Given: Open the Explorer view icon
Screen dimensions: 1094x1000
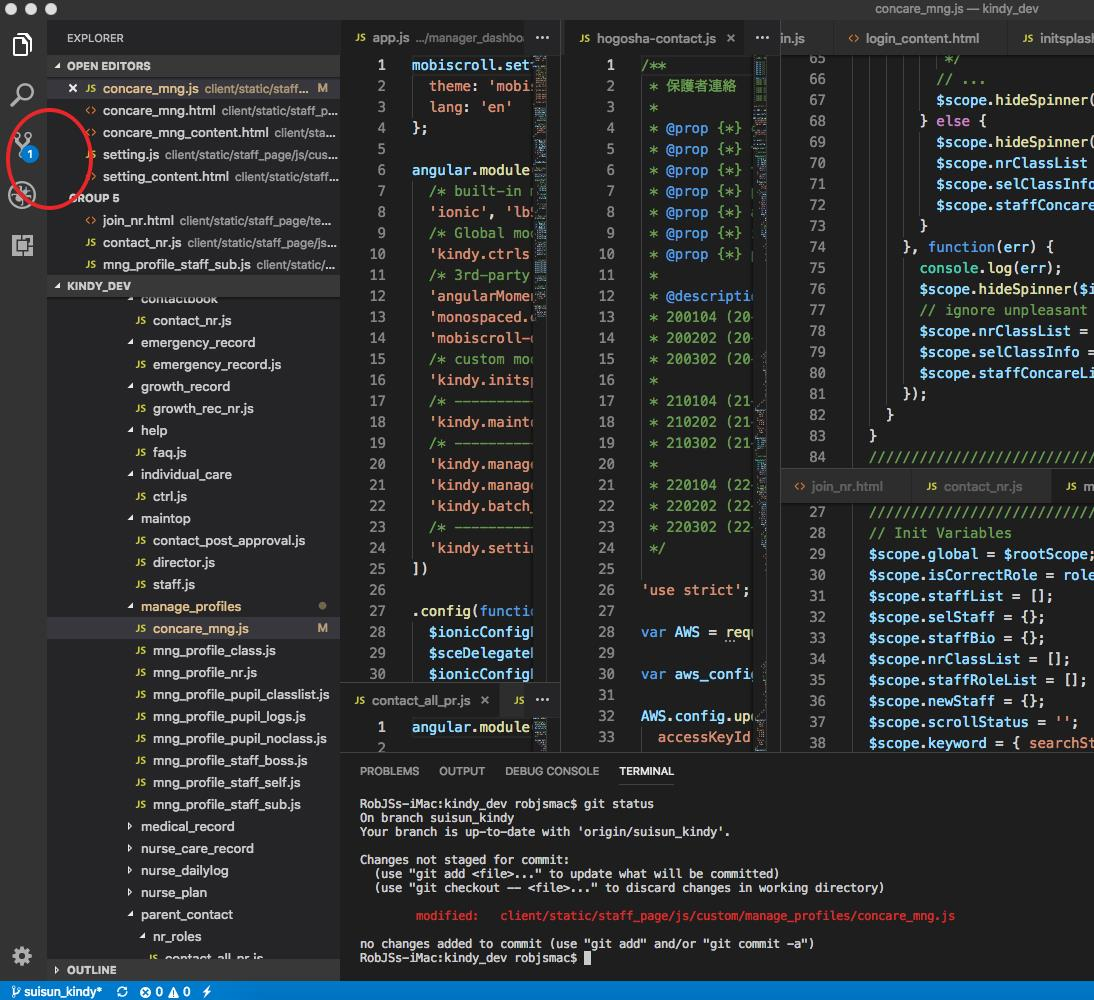Looking at the screenshot, I should (x=22, y=45).
